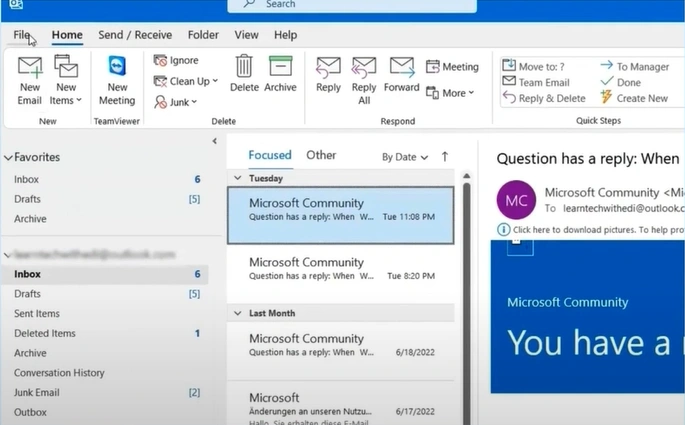Apply the Reply & Delete quick step
Viewport: 685px width, 425px height.
(x=544, y=98)
